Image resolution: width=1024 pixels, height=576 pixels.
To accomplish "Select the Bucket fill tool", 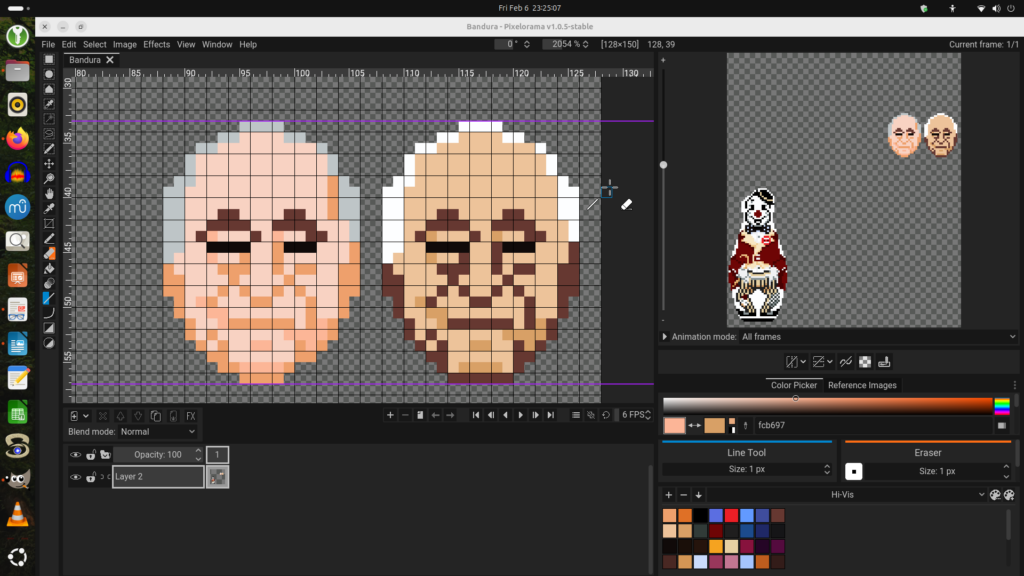I will click(x=49, y=268).
